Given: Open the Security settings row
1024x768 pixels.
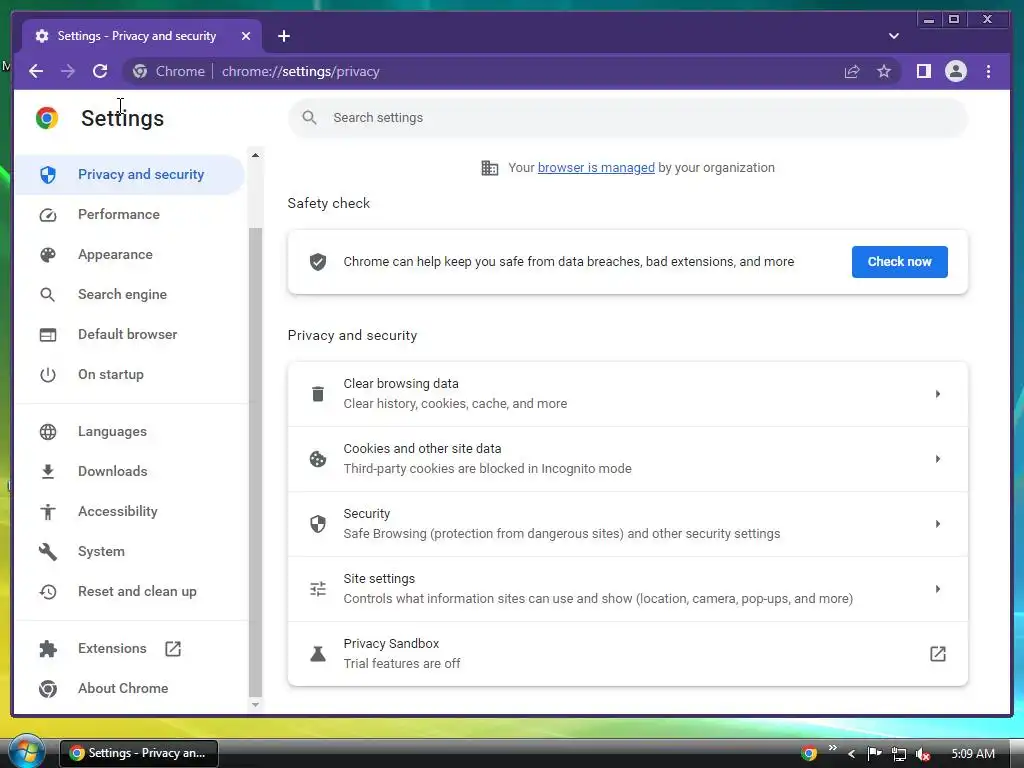Looking at the screenshot, I should (628, 524).
